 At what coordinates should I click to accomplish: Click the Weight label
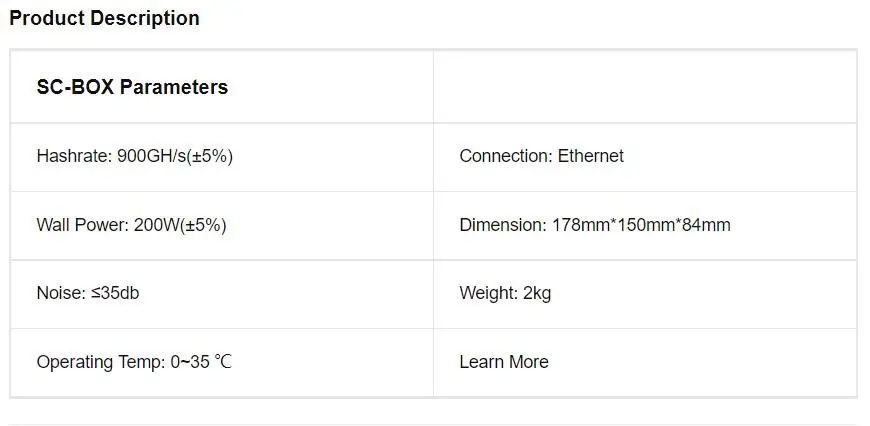click(x=489, y=293)
